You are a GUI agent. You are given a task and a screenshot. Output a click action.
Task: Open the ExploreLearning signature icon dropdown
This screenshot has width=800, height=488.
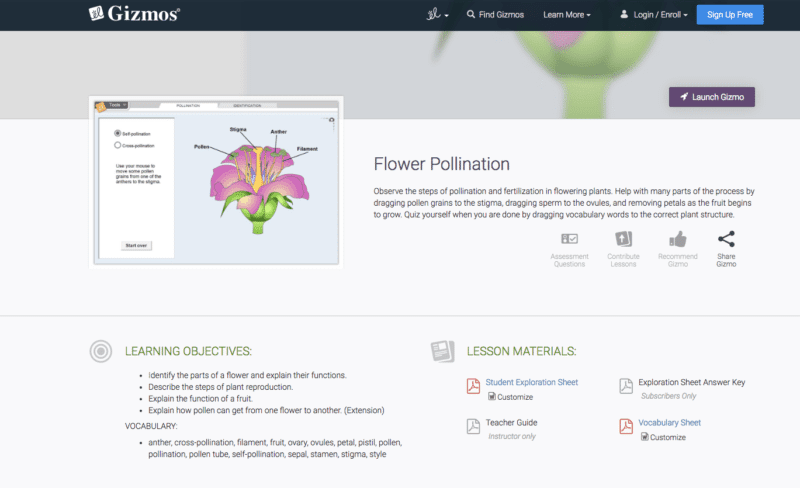[x=437, y=14]
